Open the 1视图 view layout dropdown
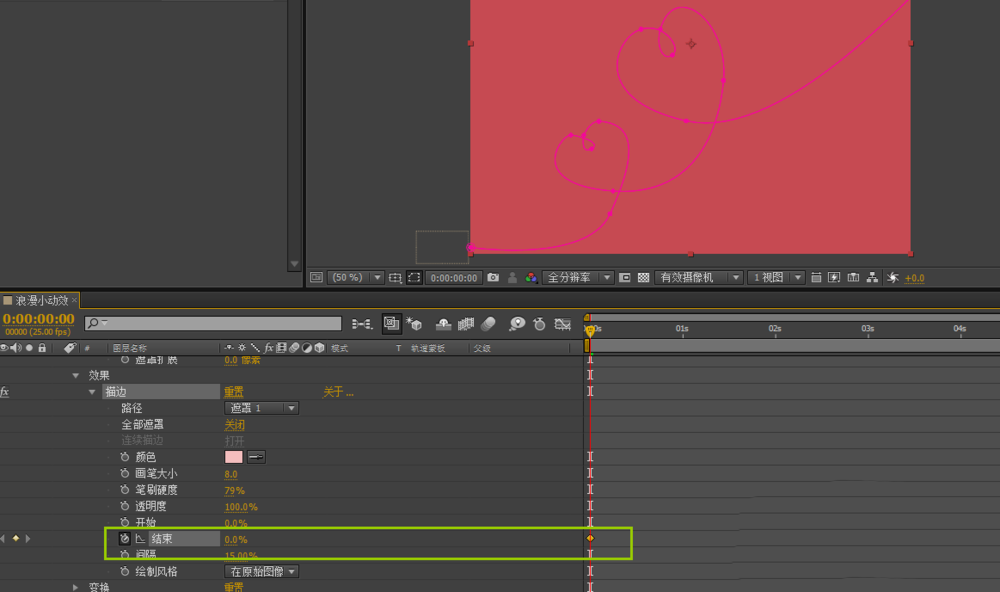Viewport: 1000px width, 592px height. point(776,278)
